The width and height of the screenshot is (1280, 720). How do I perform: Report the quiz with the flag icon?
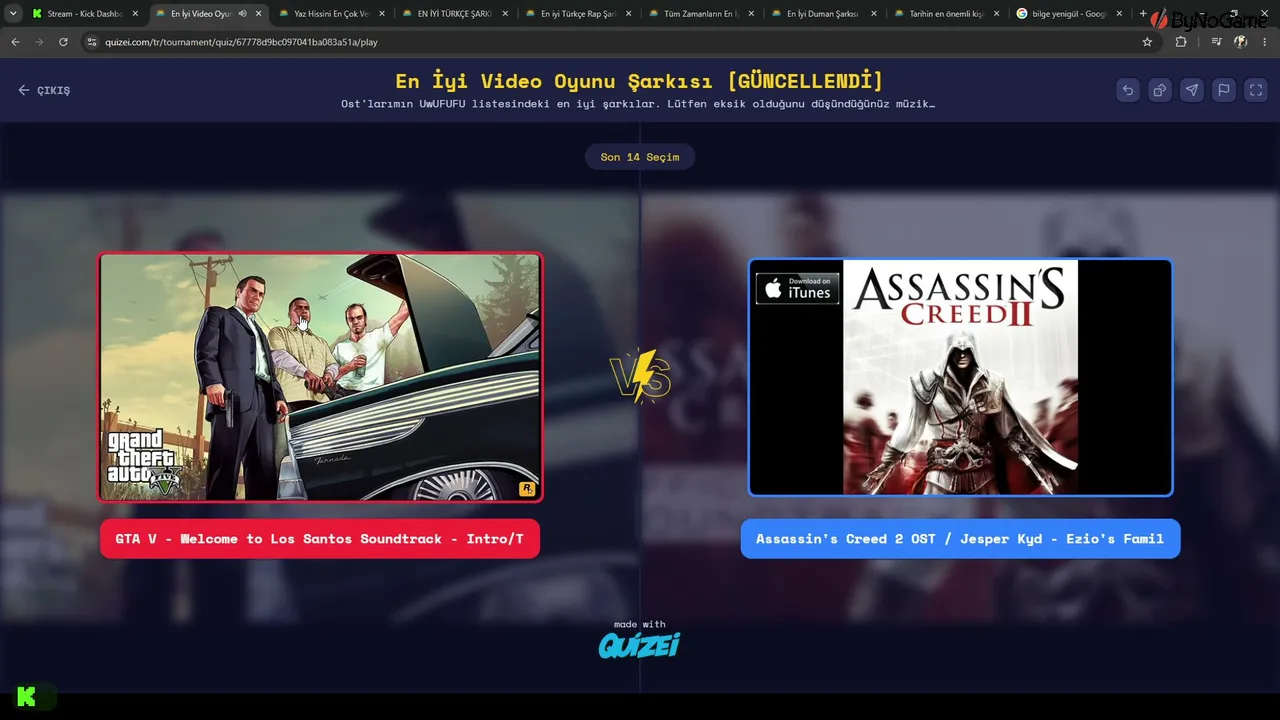1224,90
